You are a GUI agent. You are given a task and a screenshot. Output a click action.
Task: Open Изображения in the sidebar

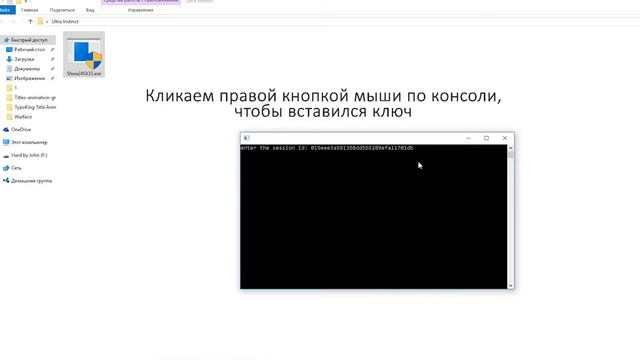[29, 78]
